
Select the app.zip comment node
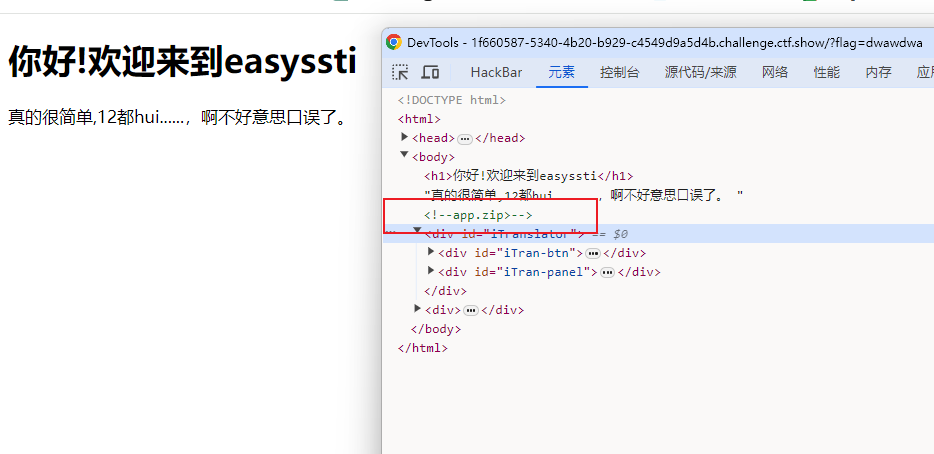(478, 214)
